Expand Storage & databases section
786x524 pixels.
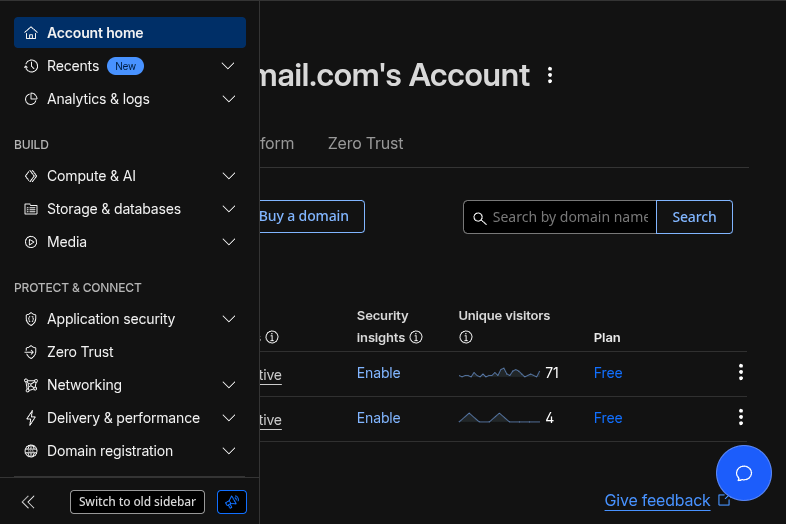pos(228,209)
